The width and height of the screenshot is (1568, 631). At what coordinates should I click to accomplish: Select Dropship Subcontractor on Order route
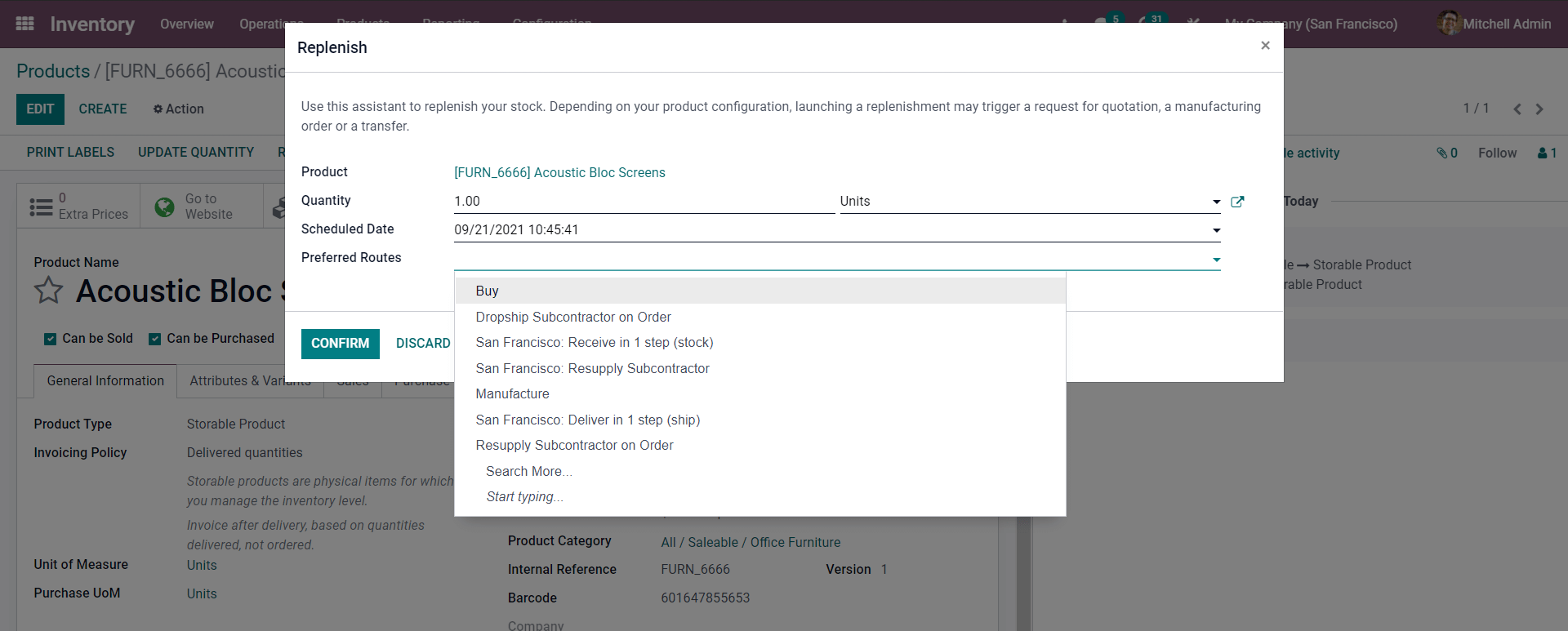(x=760, y=317)
